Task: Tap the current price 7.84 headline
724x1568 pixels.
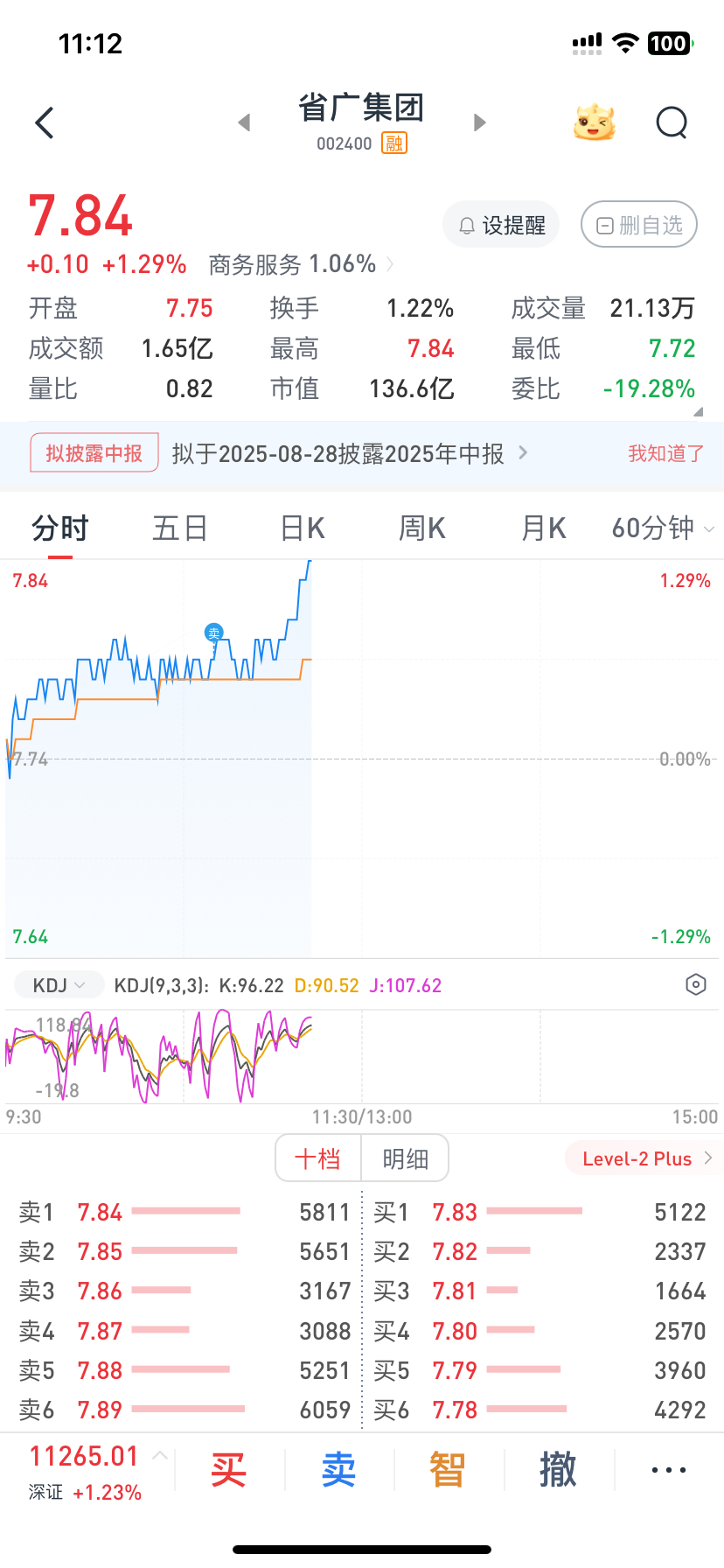Action: 80,216
